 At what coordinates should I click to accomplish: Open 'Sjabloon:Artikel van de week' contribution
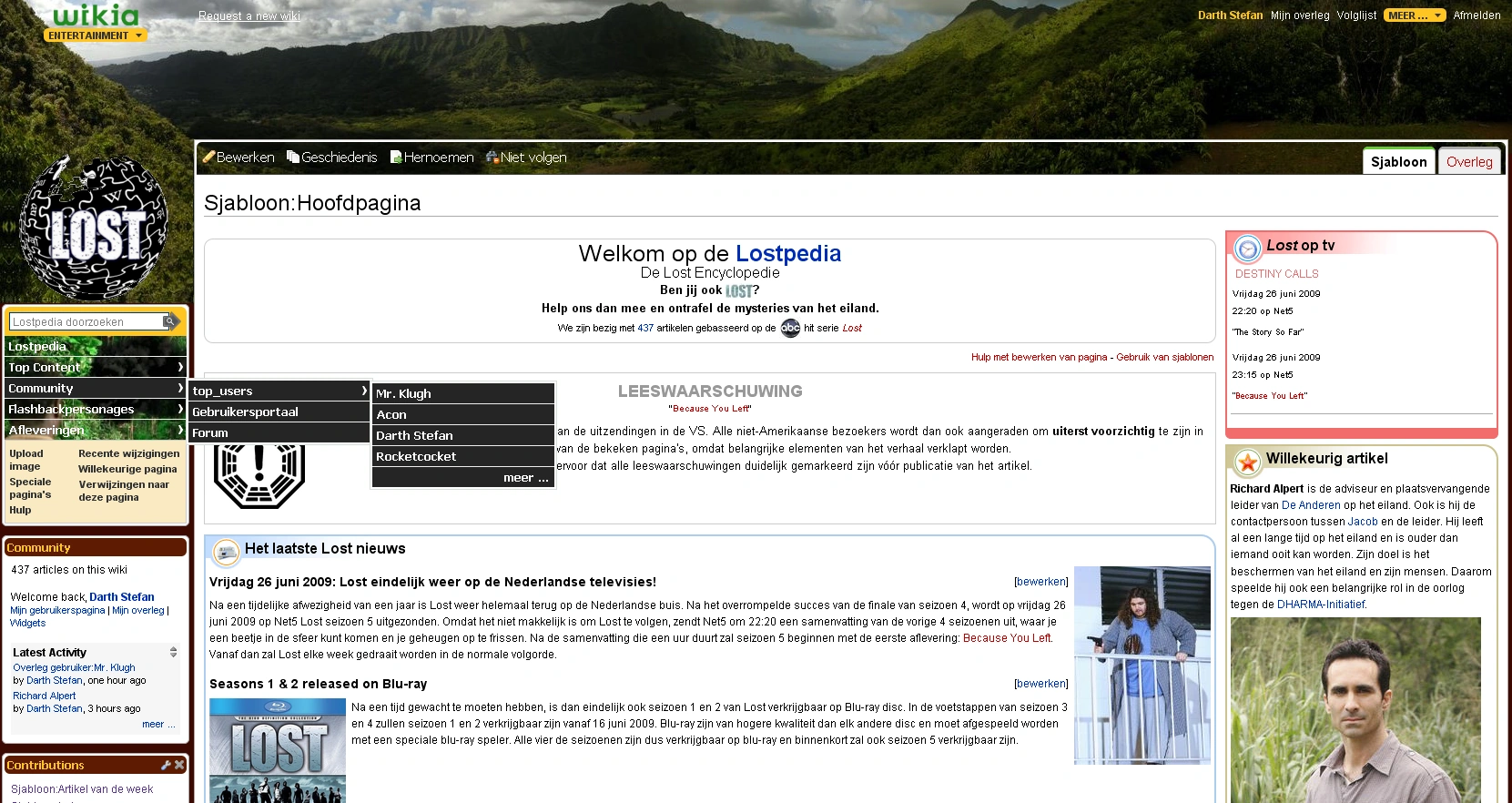82,789
